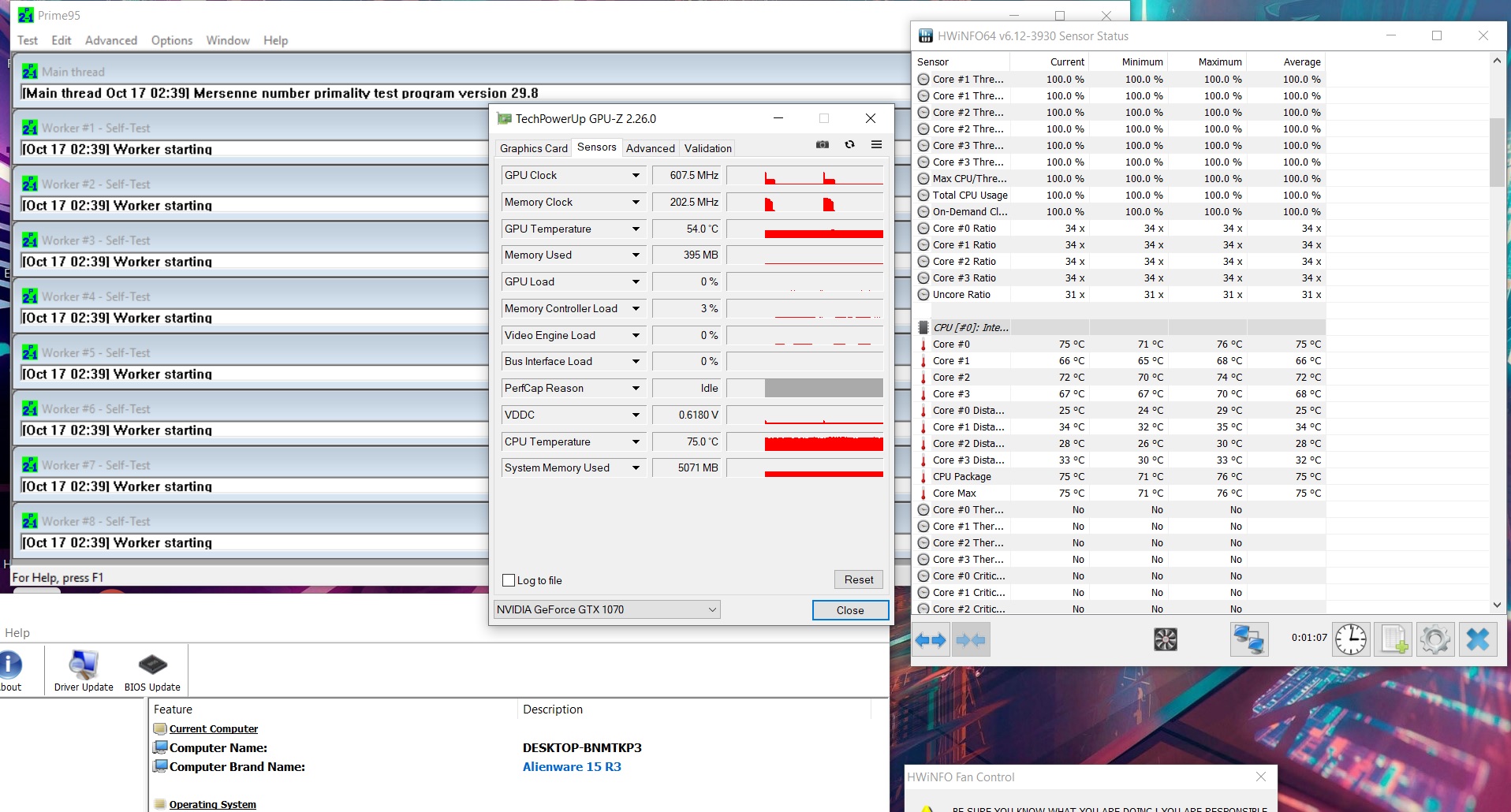Open the Memory Controller Load dropdown

coord(636,308)
